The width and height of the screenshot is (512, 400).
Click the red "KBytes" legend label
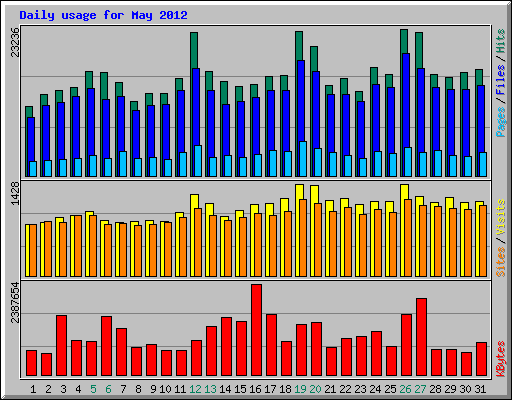[x=501, y=359]
